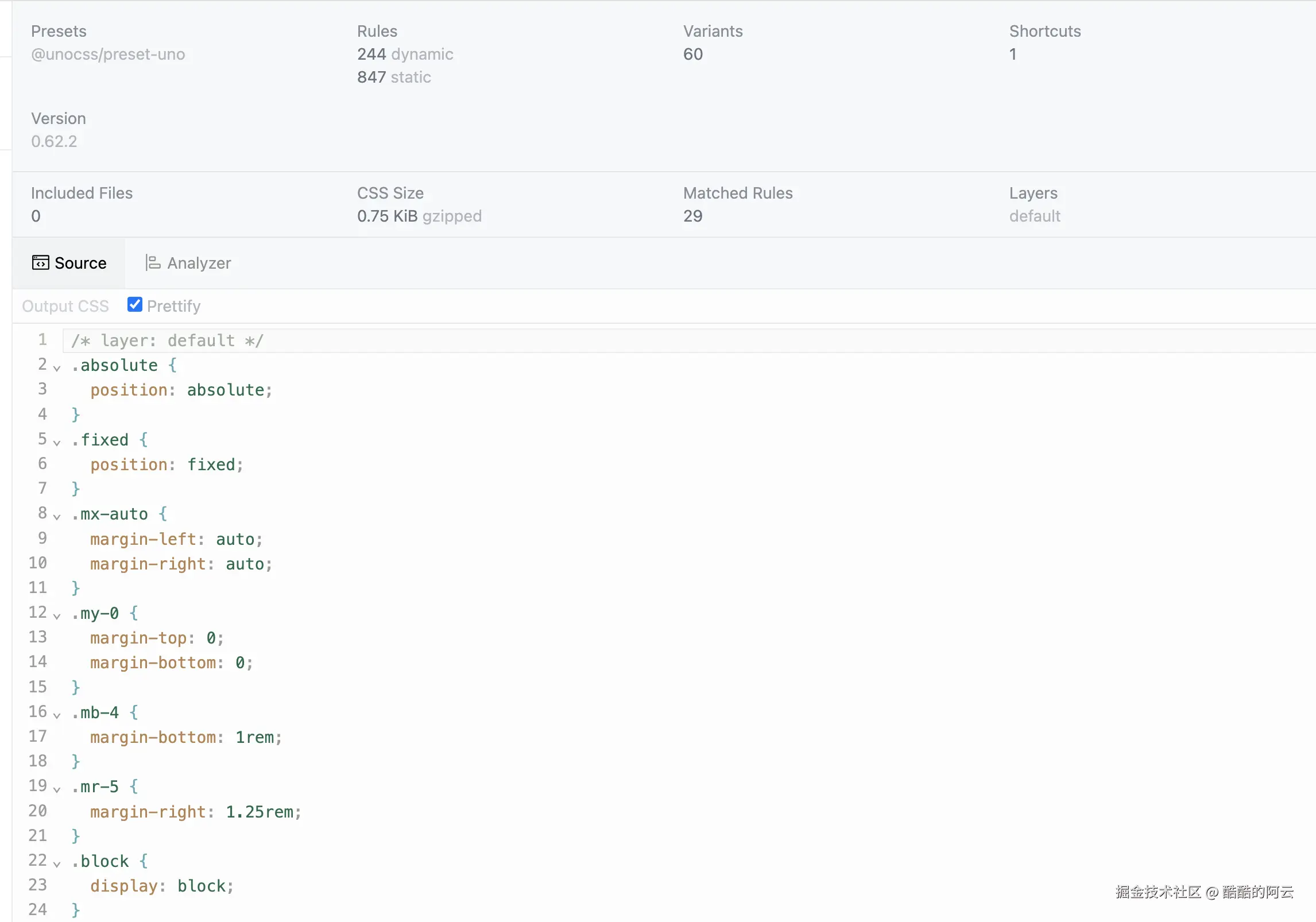Place cursor in layer default comment line
Screen dimensions: 1316x922
pos(167,341)
